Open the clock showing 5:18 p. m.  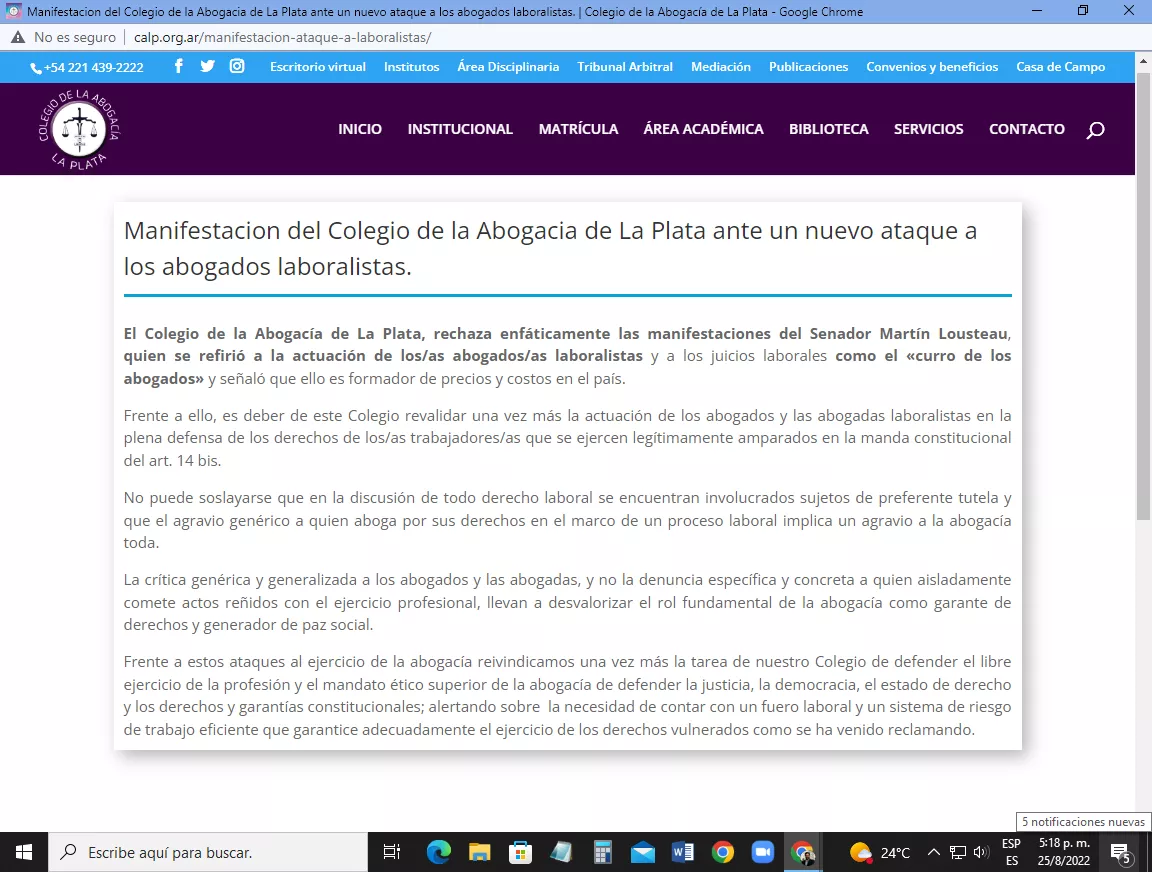click(x=1064, y=852)
